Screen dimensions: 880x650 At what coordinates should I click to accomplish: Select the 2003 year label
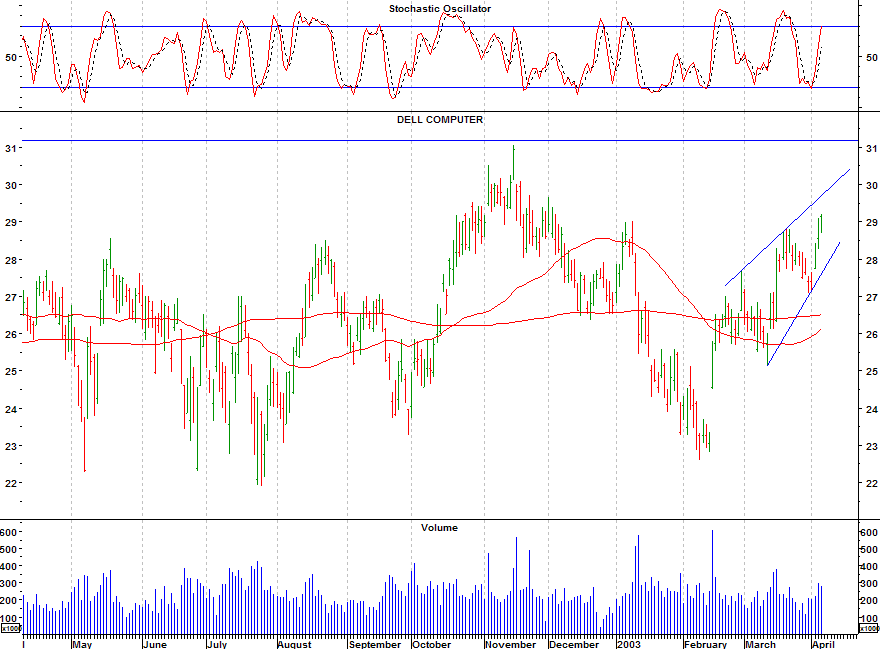pyautogui.click(x=629, y=644)
